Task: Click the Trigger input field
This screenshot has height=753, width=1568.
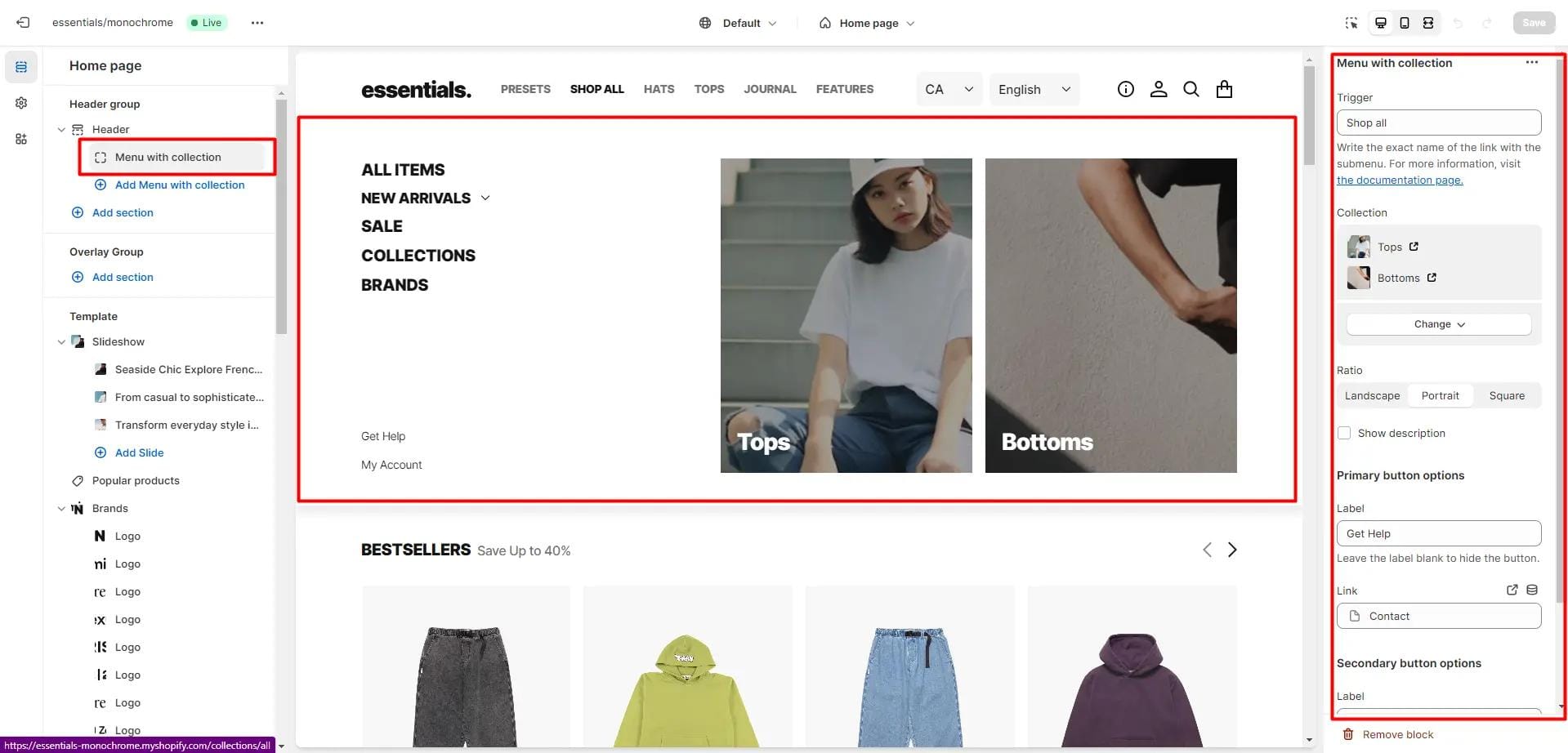Action: click(x=1439, y=123)
